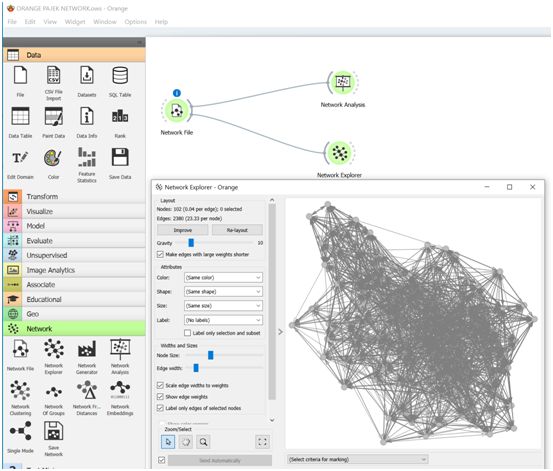Screen dimensions: 553x471
Task: Click the Datasets widget icon
Action: (87, 75)
